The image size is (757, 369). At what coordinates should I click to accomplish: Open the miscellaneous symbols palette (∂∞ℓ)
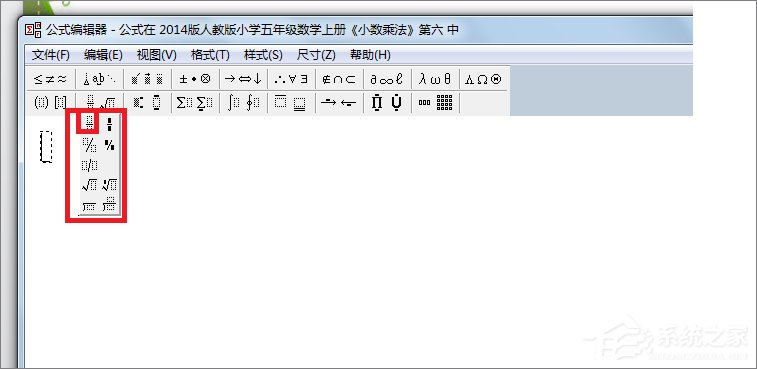coord(387,79)
